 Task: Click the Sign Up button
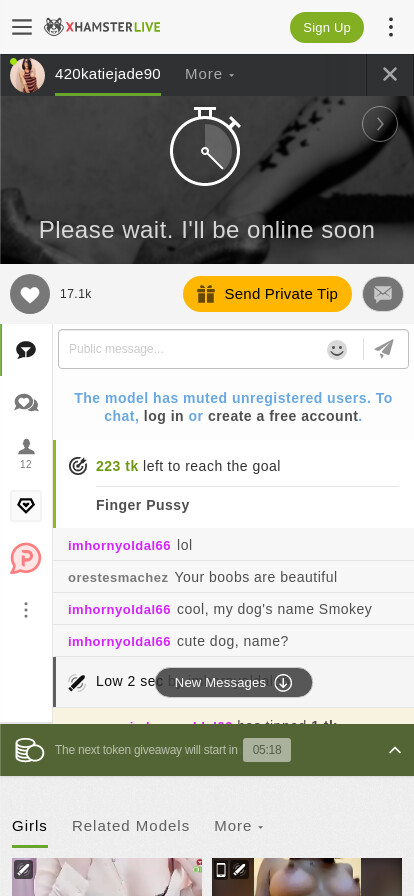(x=327, y=27)
